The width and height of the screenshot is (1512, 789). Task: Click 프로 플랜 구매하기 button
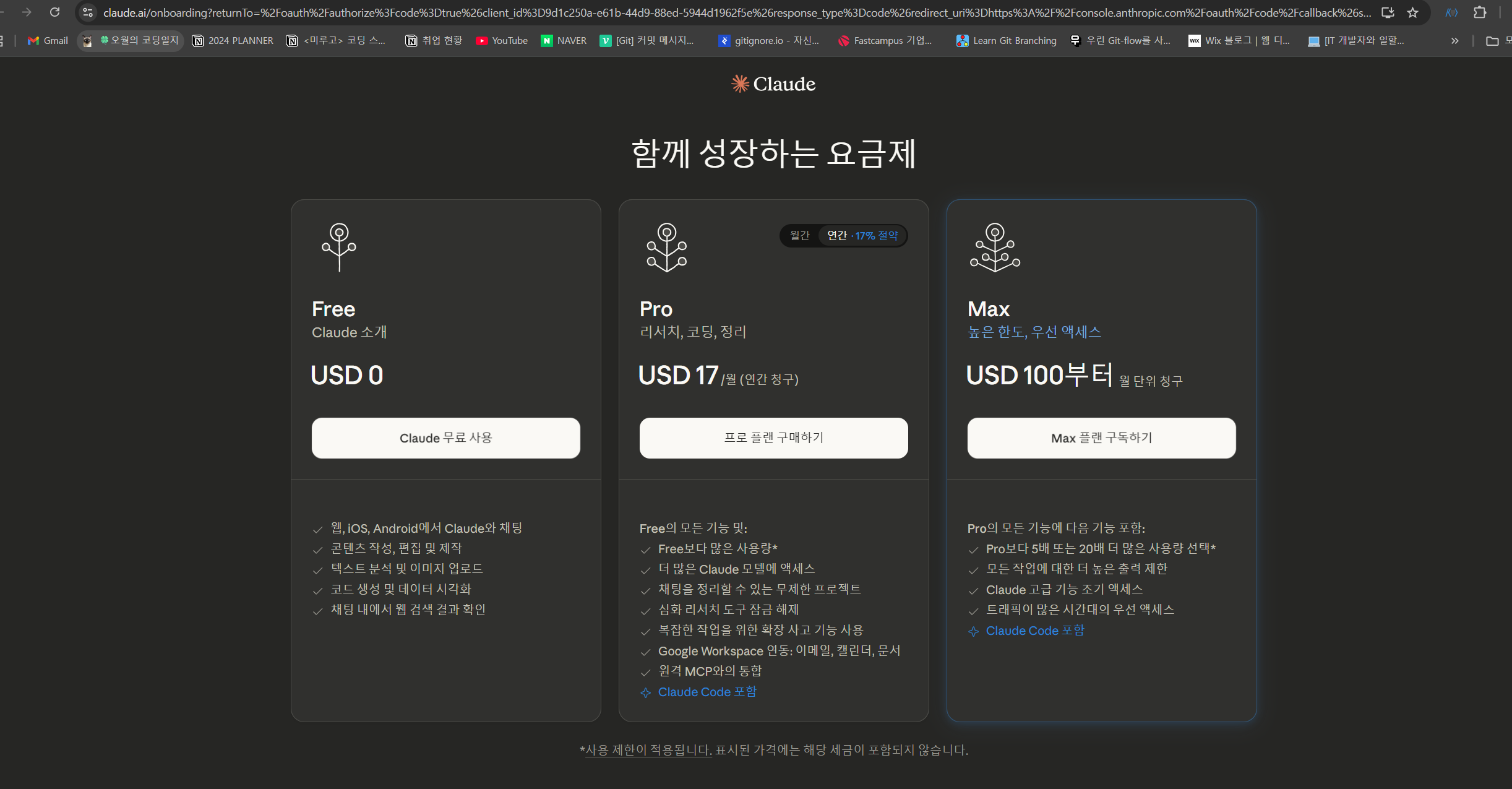tap(773, 438)
